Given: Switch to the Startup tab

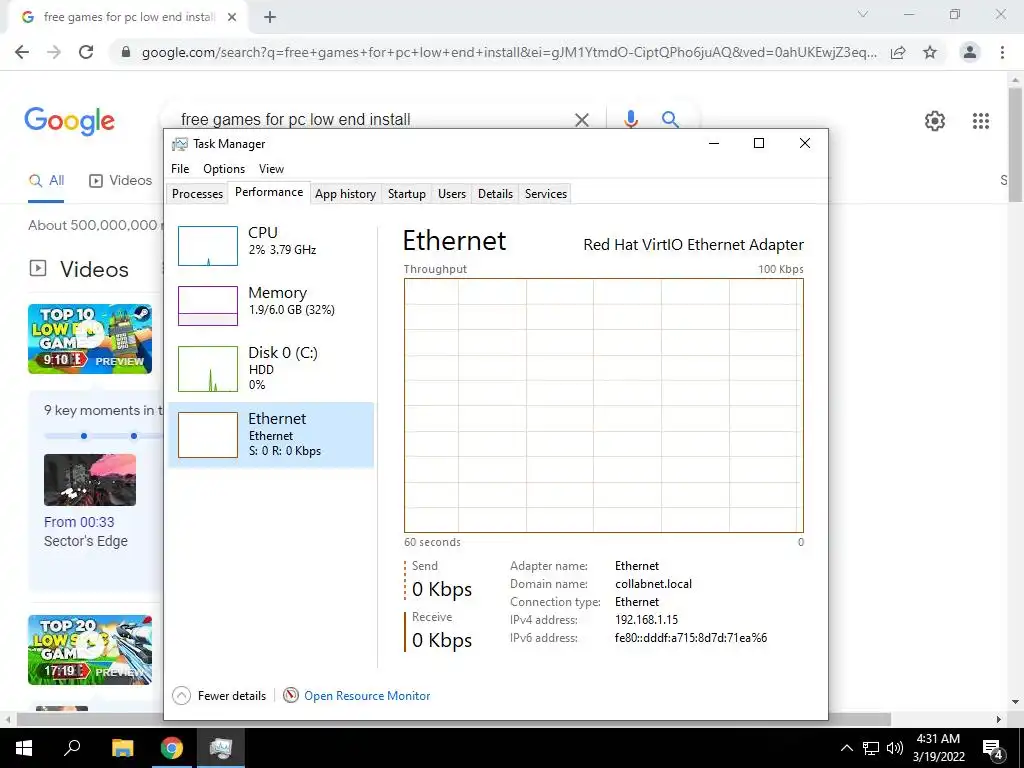Looking at the screenshot, I should (x=406, y=194).
